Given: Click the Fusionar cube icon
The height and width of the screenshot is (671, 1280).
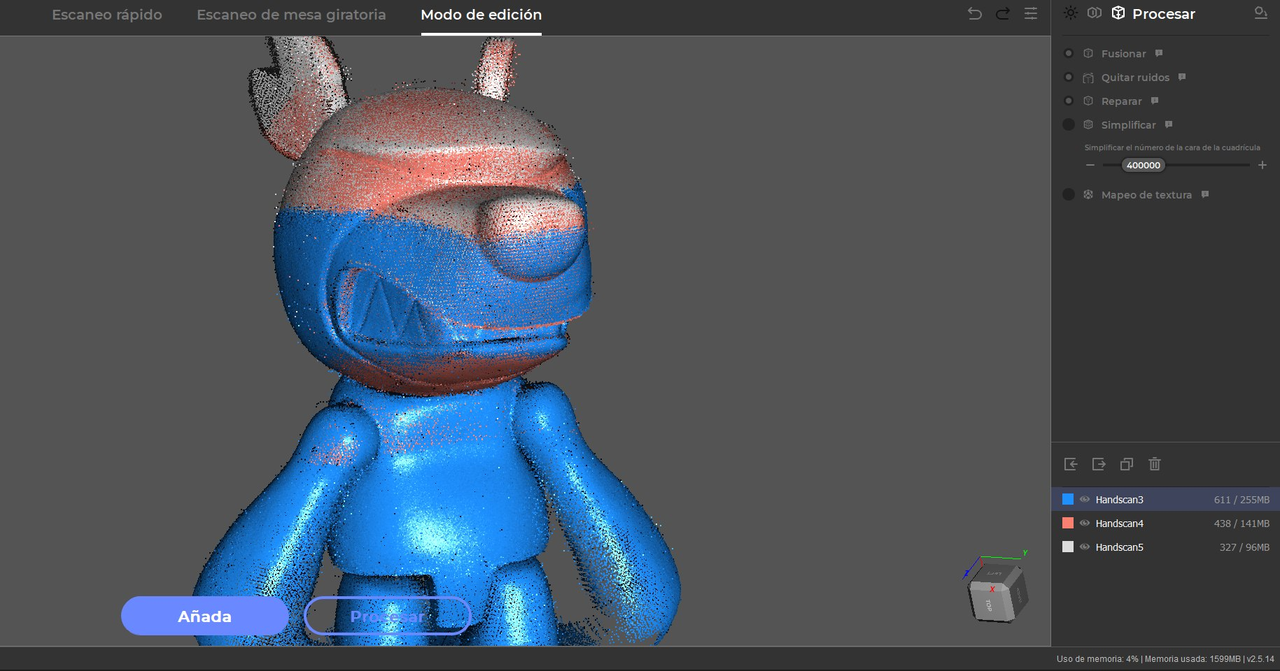Looking at the screenshot, I should point(1088,53).
